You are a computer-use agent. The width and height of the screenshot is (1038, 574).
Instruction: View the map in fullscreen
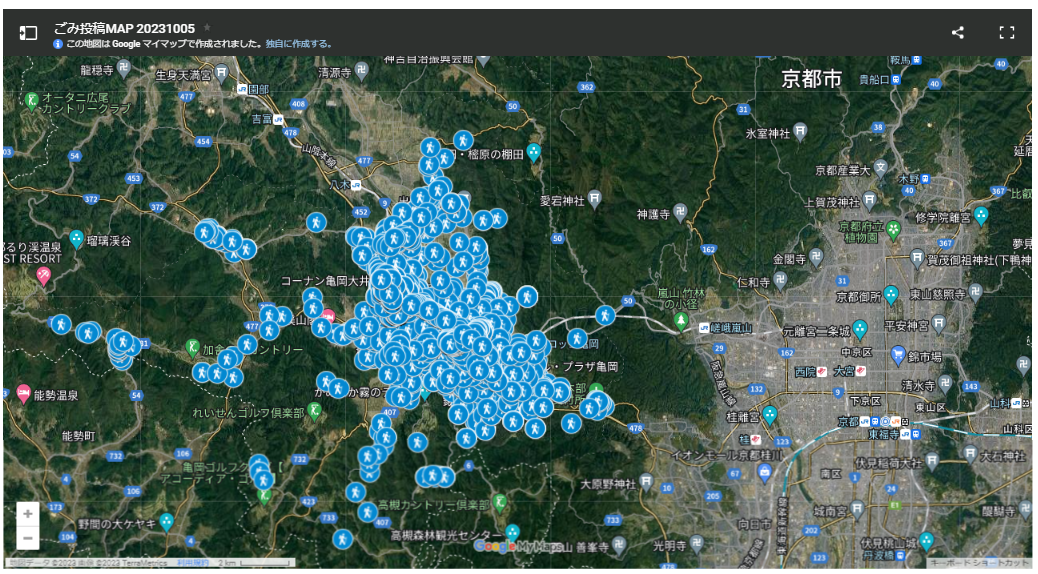[1006, 32]
